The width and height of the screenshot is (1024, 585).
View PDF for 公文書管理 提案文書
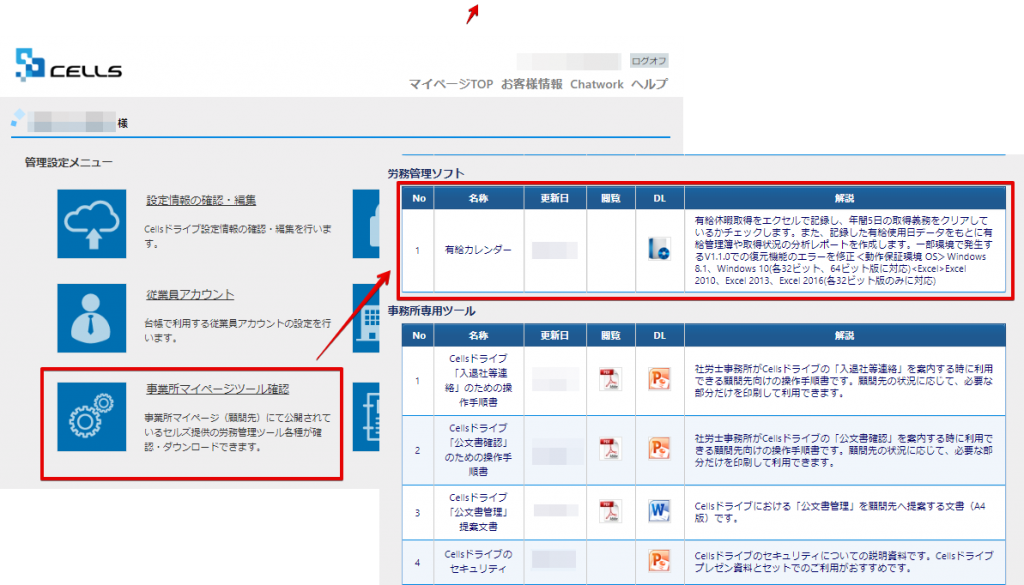click(610, 511)
